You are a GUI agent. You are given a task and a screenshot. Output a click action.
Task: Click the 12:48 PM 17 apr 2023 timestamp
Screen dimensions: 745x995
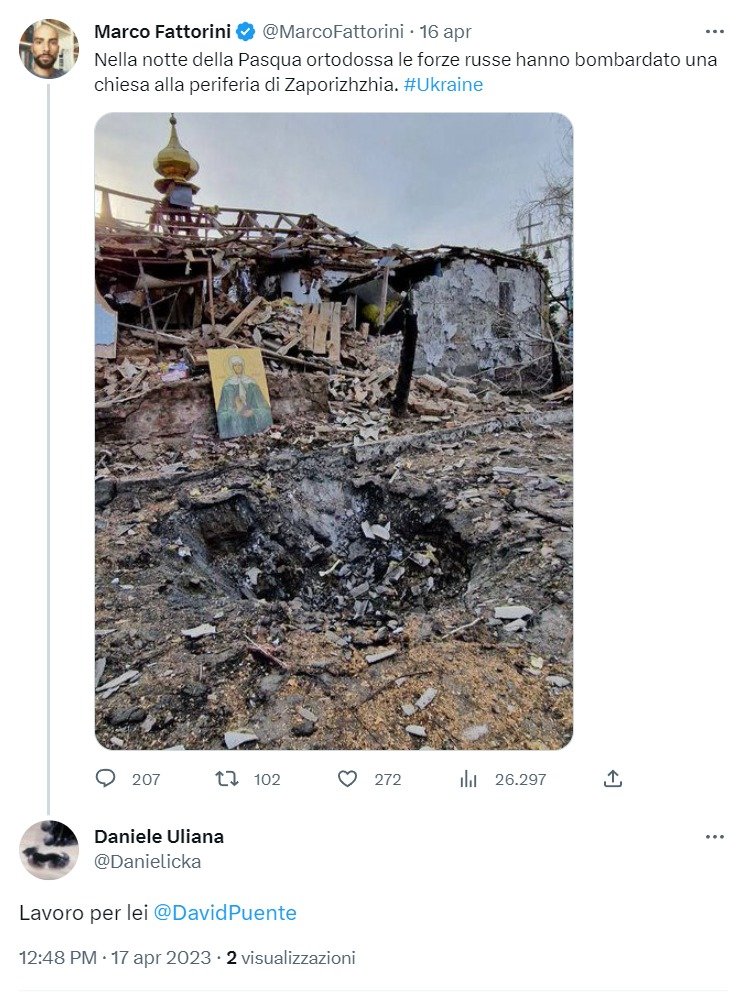click(115, 957)
